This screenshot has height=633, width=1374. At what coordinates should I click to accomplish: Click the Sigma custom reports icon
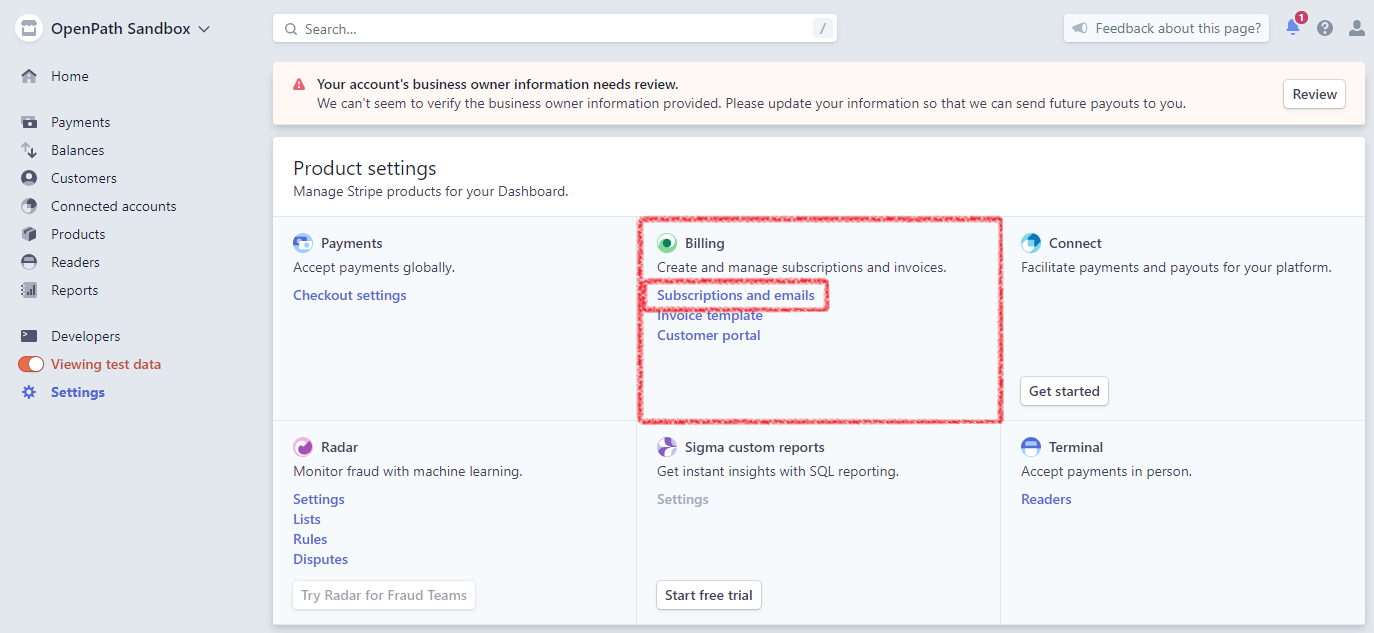(x=667, y=447)
